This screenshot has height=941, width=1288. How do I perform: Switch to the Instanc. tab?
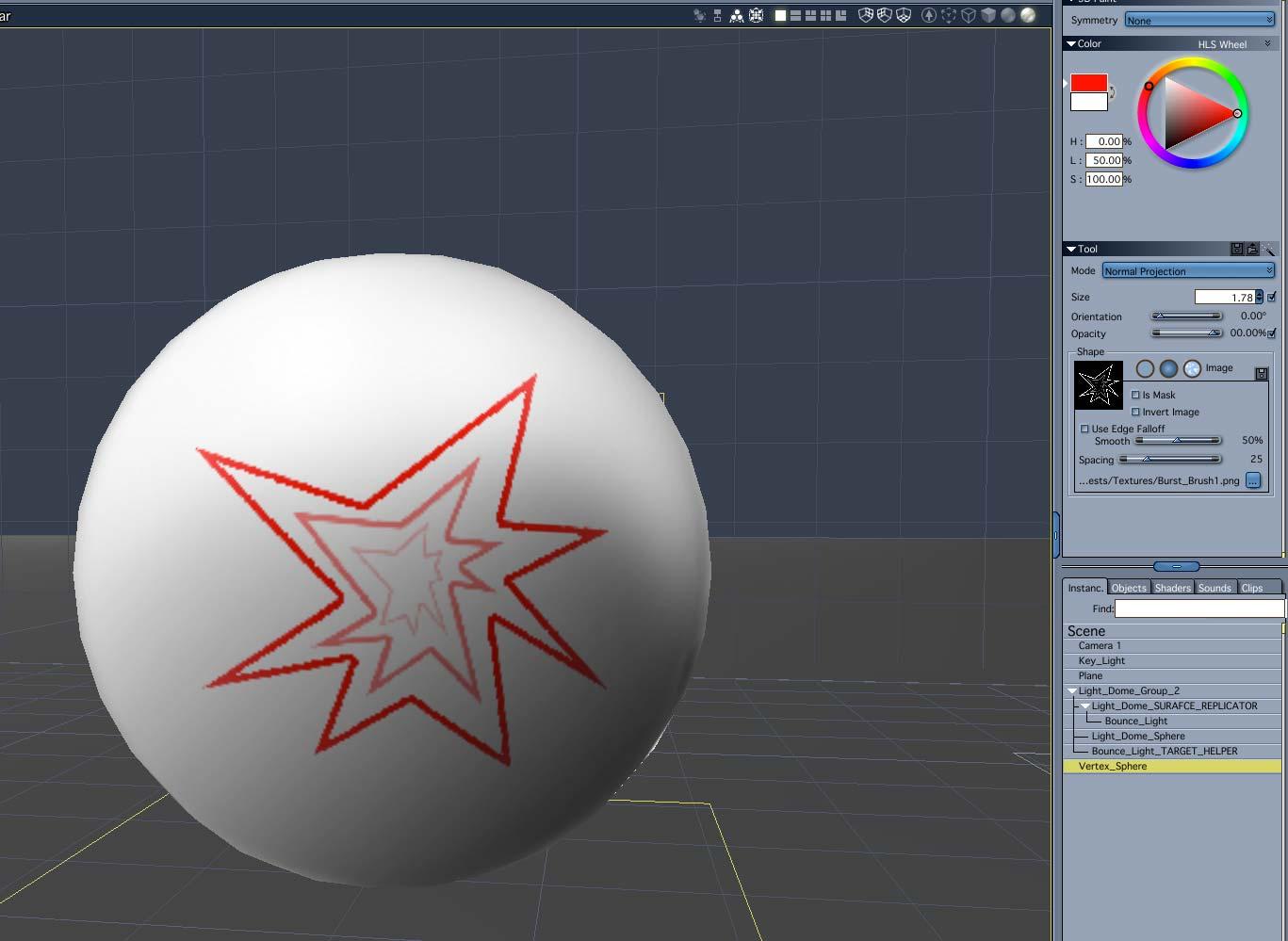[1085, 588]
